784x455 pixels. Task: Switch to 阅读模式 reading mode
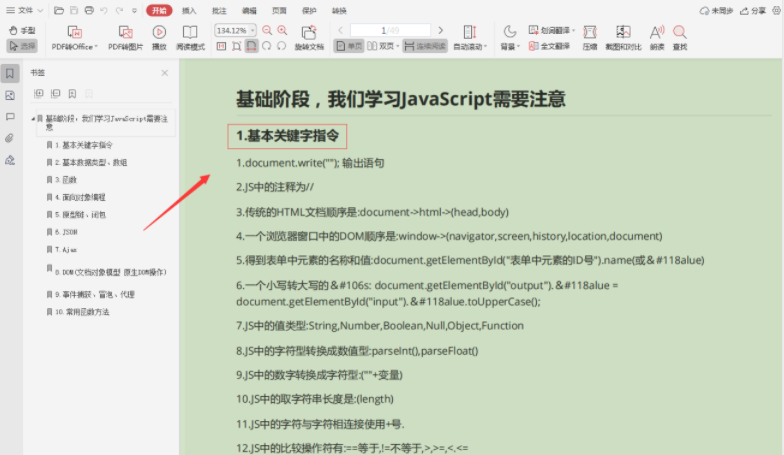190,38
